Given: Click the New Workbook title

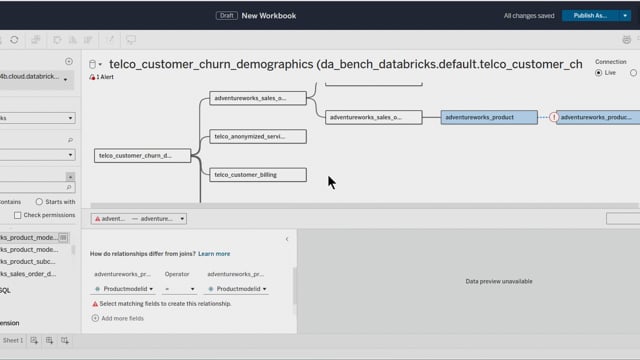Looking at the screenshot, I should click(x=269, y=16).
